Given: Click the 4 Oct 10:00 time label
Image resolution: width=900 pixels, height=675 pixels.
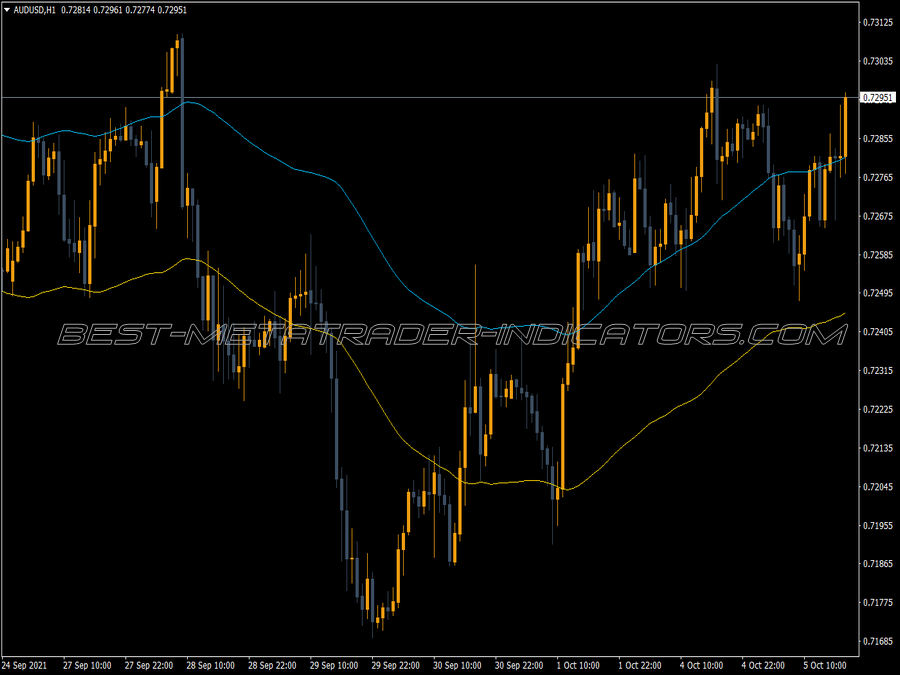Looking at the screenshot, I should 701,666.
